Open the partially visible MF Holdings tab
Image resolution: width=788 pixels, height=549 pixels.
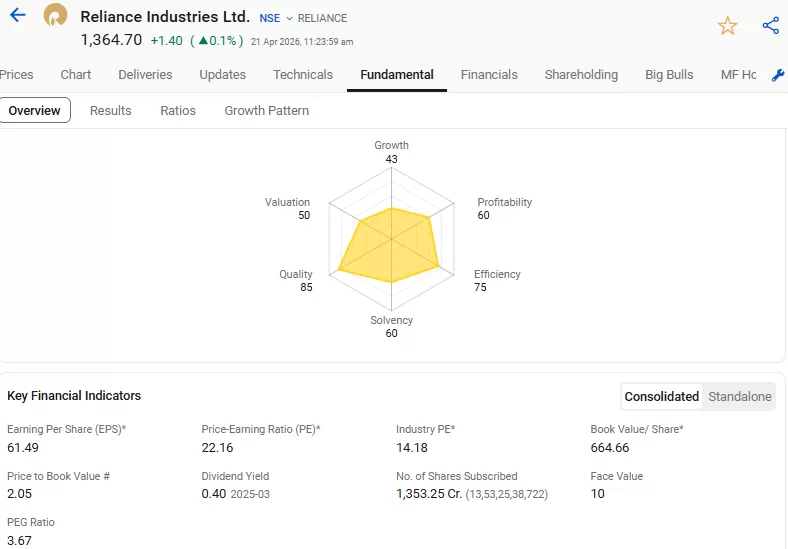pos(738,75)
